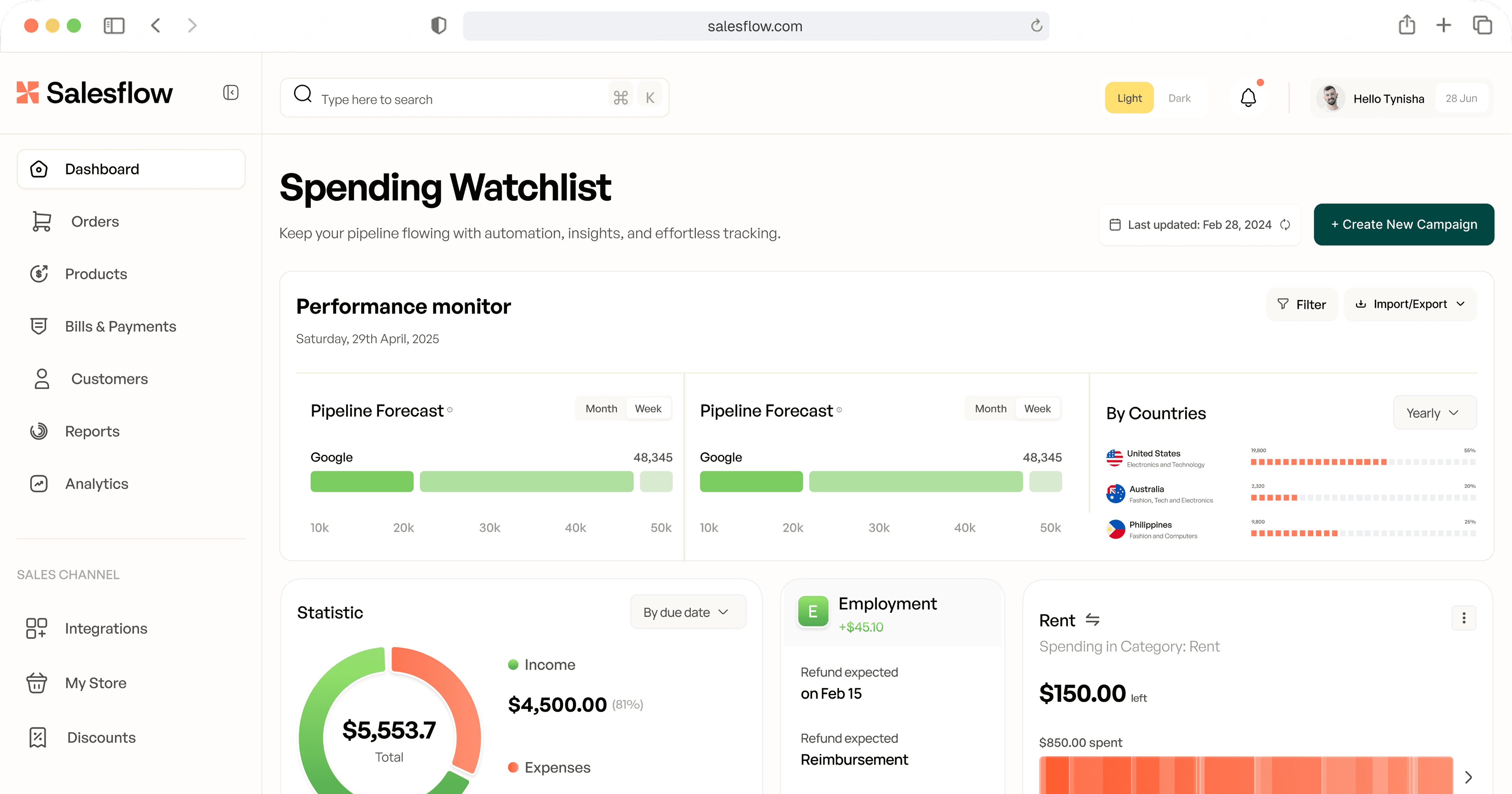Click the refresh icon beside Last updated
This screenshot has height=794, width=1512.
1285,225
